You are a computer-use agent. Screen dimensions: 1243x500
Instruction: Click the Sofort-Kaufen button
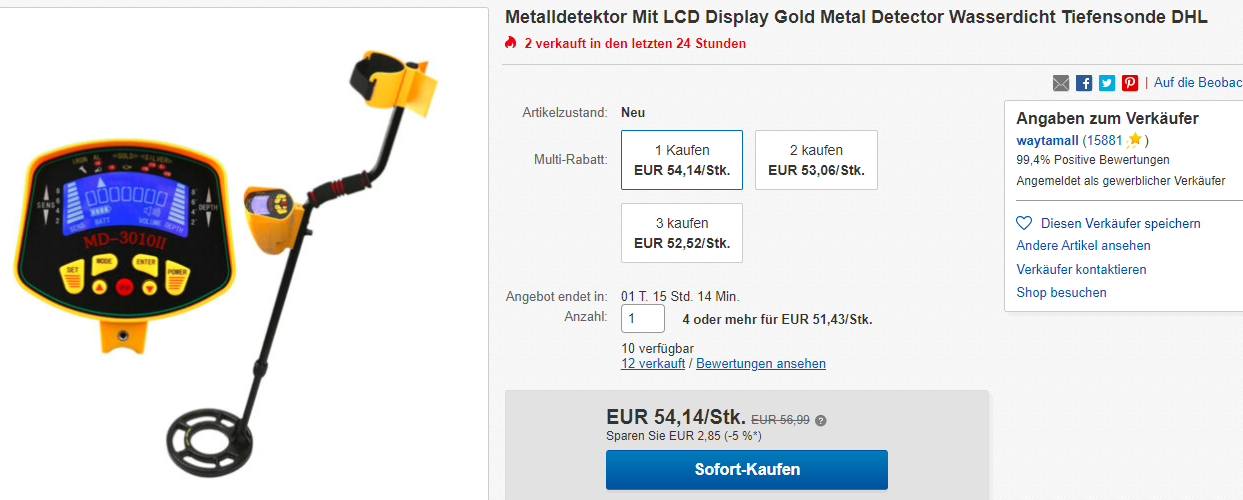747,469
